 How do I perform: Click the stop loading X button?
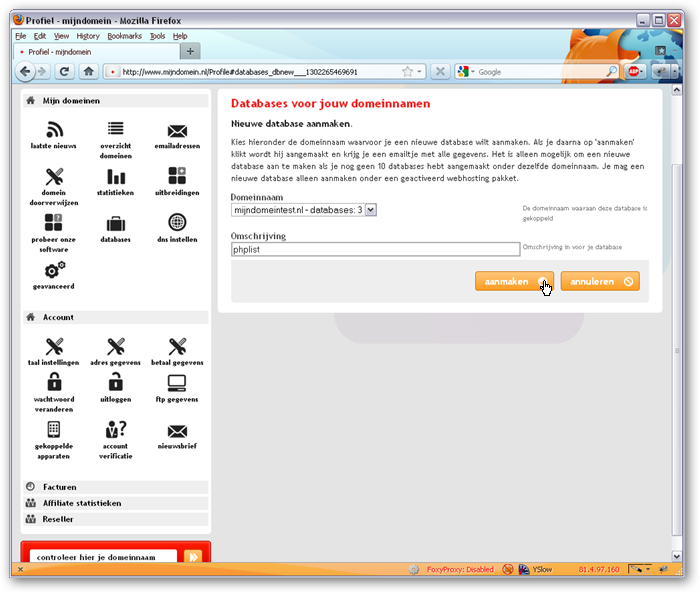(x=440, y=71)
